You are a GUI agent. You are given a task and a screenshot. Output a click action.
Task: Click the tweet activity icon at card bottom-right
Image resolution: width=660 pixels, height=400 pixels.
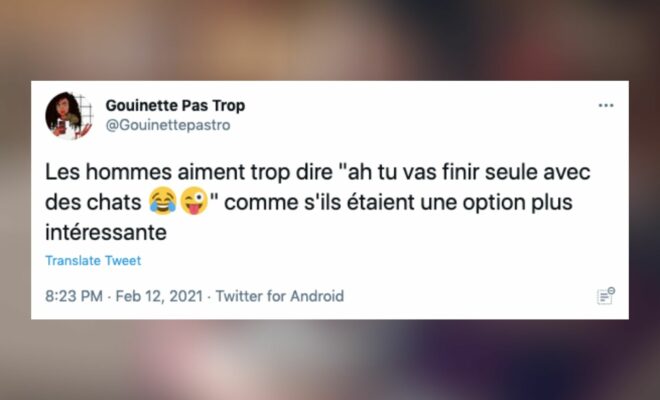606,296
